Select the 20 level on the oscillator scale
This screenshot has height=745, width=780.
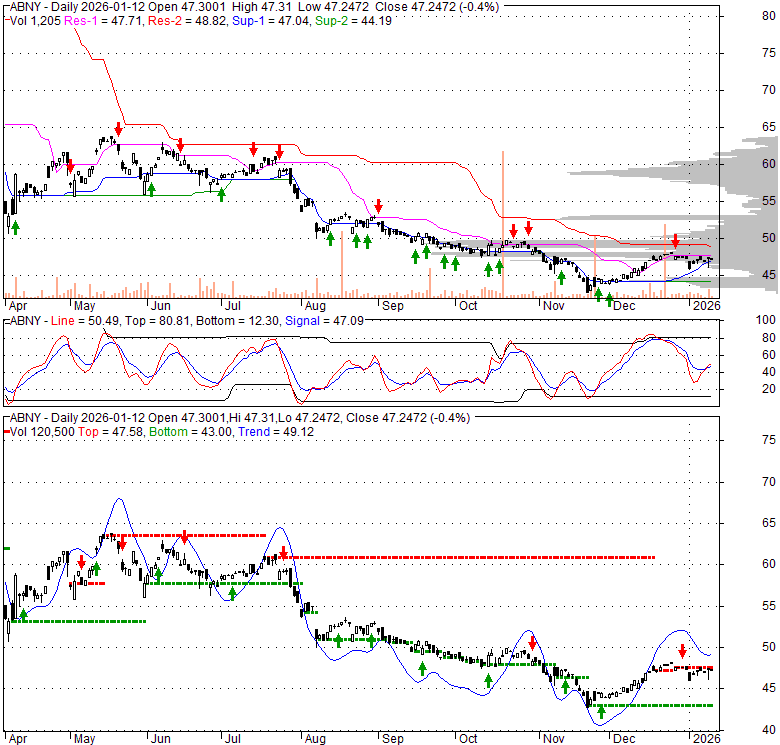(x=769, y=389)
